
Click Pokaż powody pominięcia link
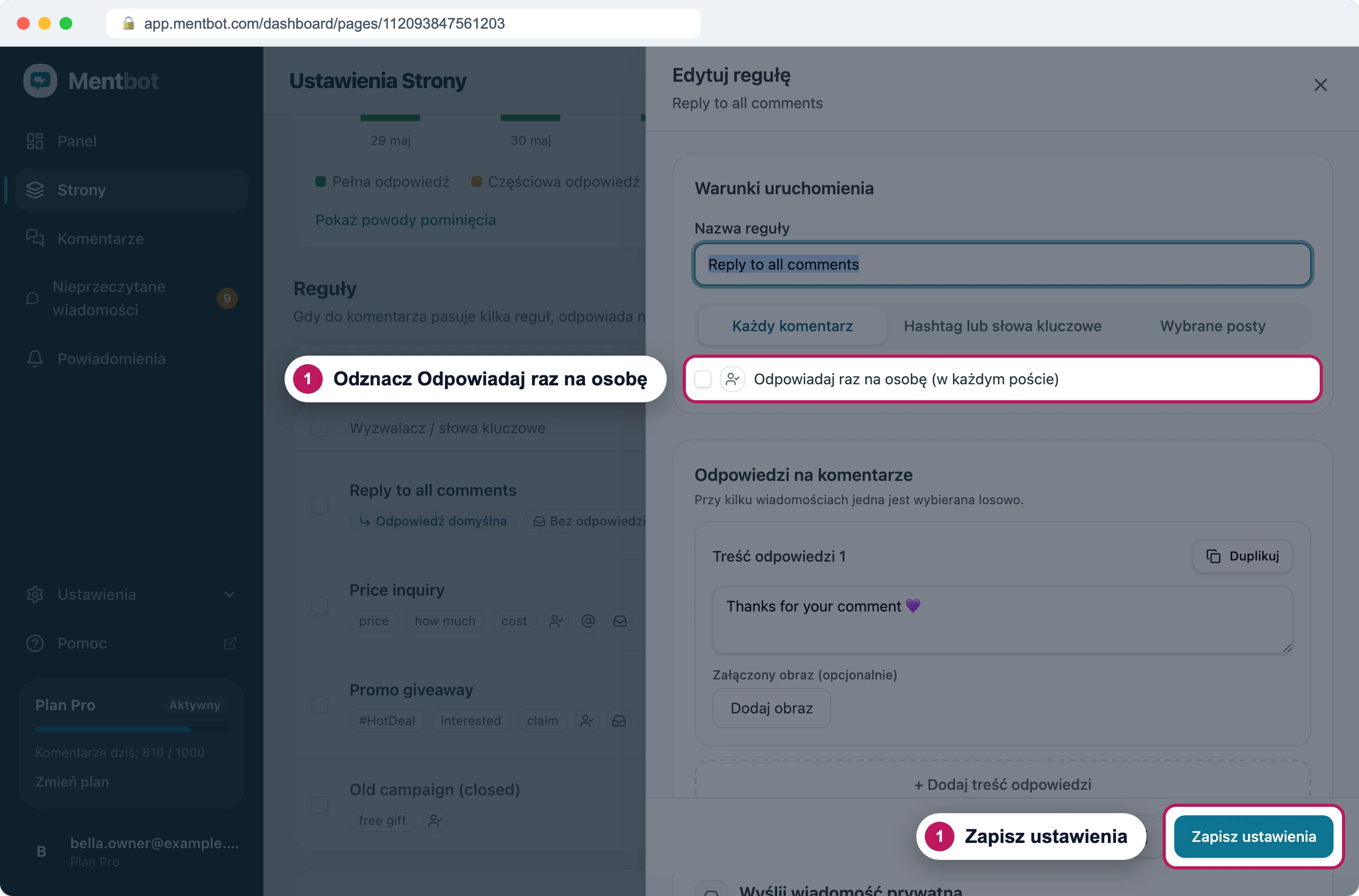[x=405, y=220]
